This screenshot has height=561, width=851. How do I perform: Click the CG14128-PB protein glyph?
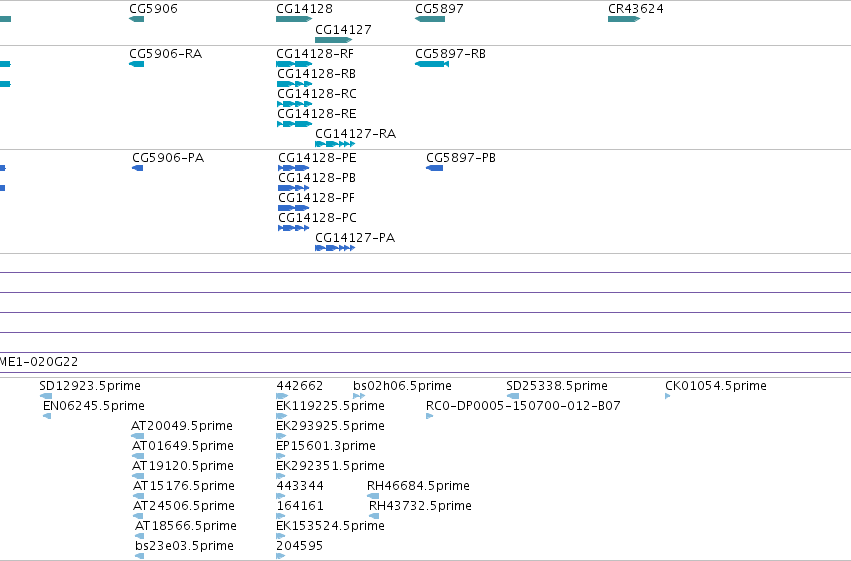(294, 188)
